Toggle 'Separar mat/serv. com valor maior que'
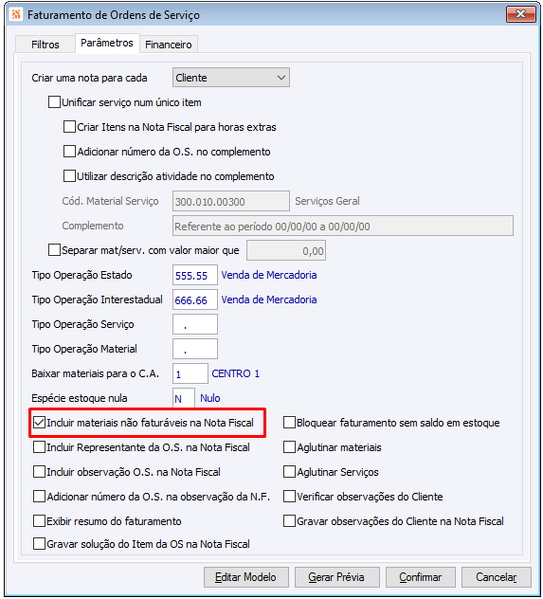 point(54,250)
